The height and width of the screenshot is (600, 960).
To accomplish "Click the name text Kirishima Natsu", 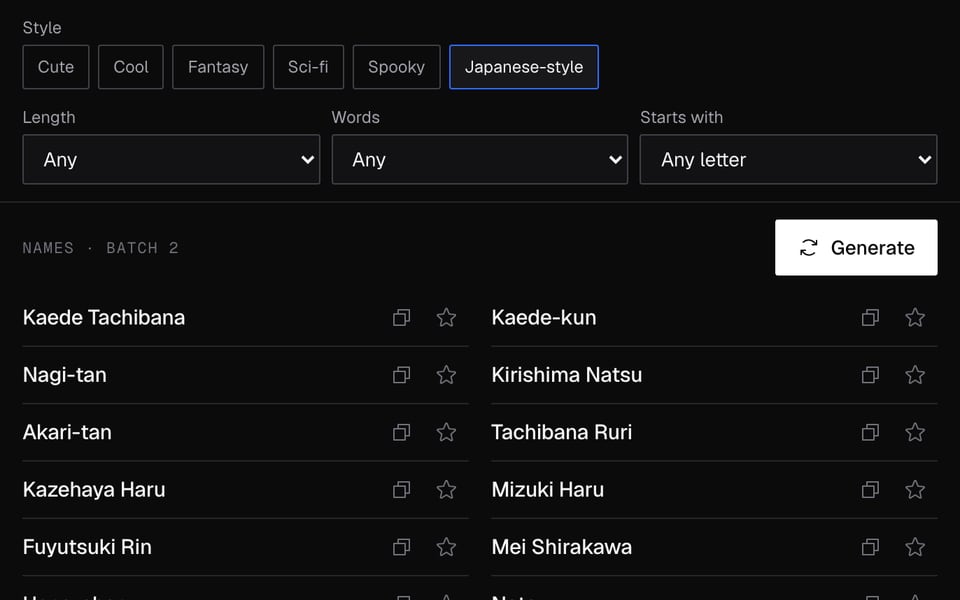I will pyautogui.click(x=566, y=375).
